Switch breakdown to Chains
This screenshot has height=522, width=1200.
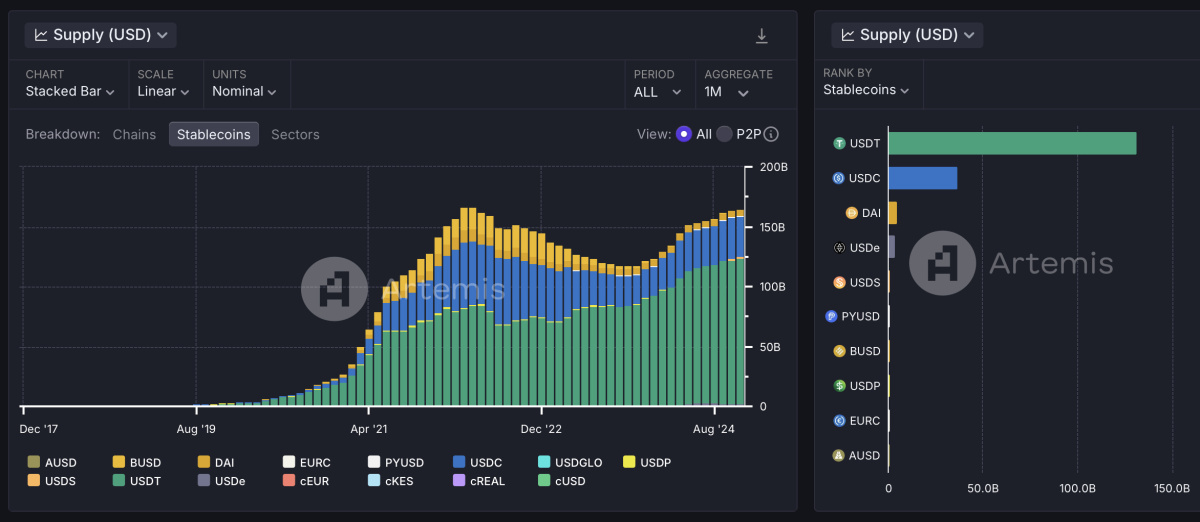point(134,134)
